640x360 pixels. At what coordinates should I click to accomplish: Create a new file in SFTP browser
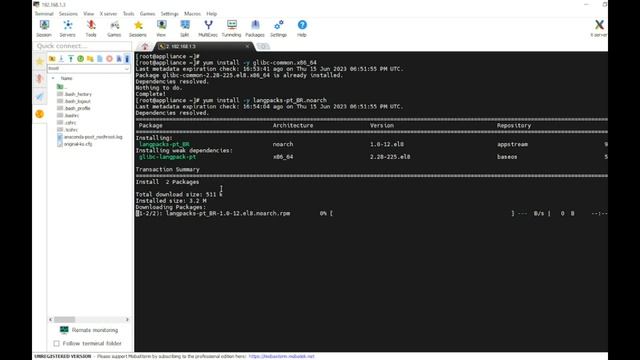(100, 59)
